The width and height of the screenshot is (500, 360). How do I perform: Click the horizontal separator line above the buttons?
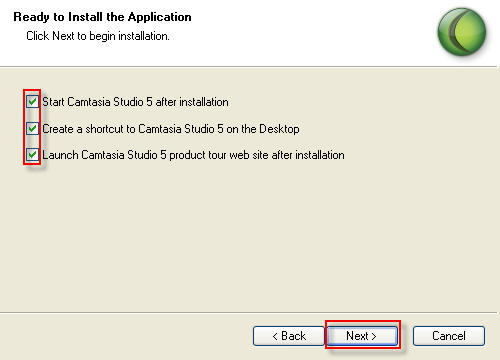[x=250, y=313]
